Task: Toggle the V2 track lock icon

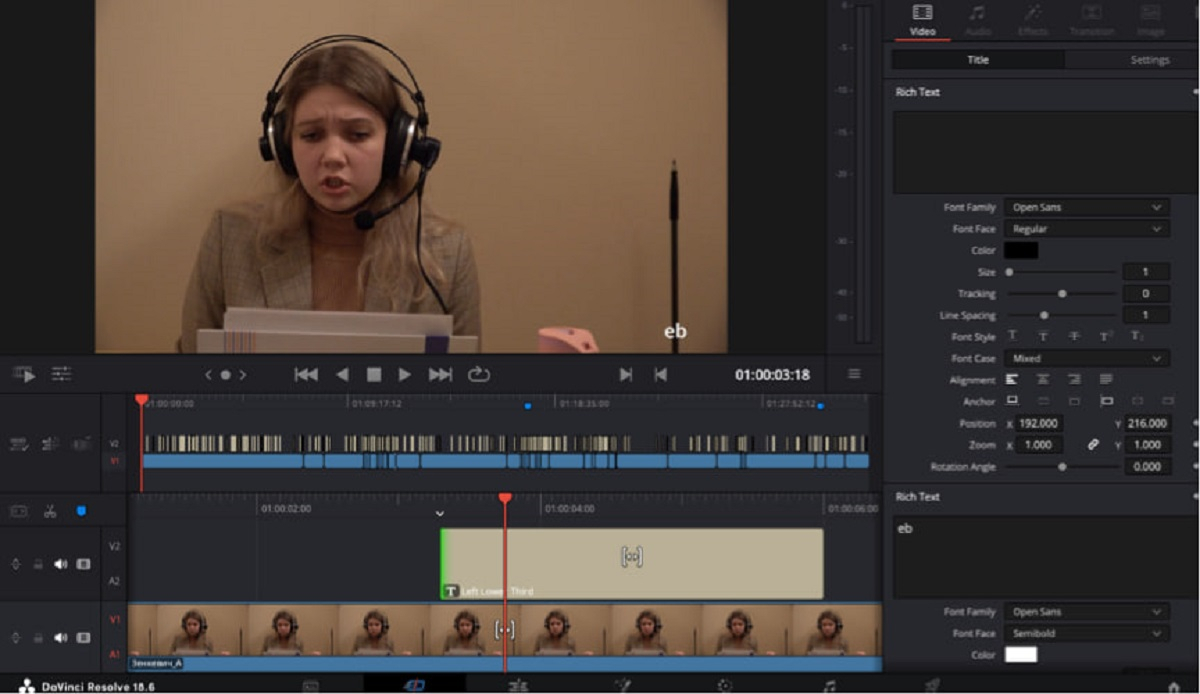Action: click(x=38, y=564)
